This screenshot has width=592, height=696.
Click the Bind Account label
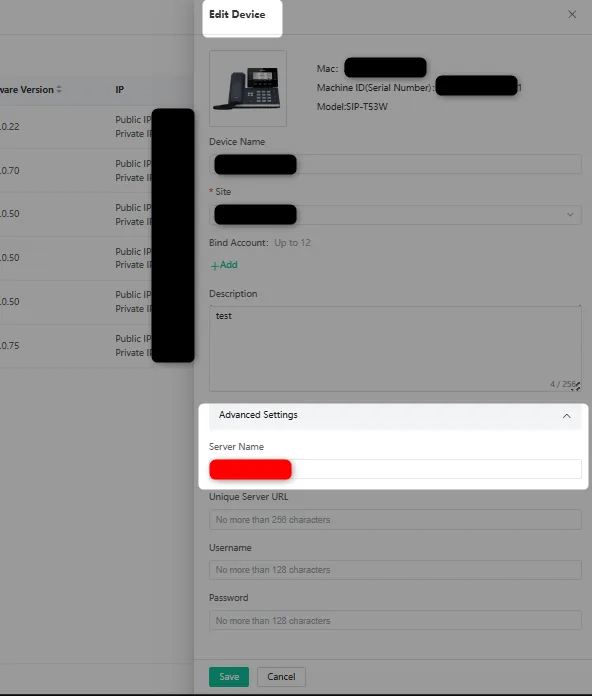click(239, 243)
